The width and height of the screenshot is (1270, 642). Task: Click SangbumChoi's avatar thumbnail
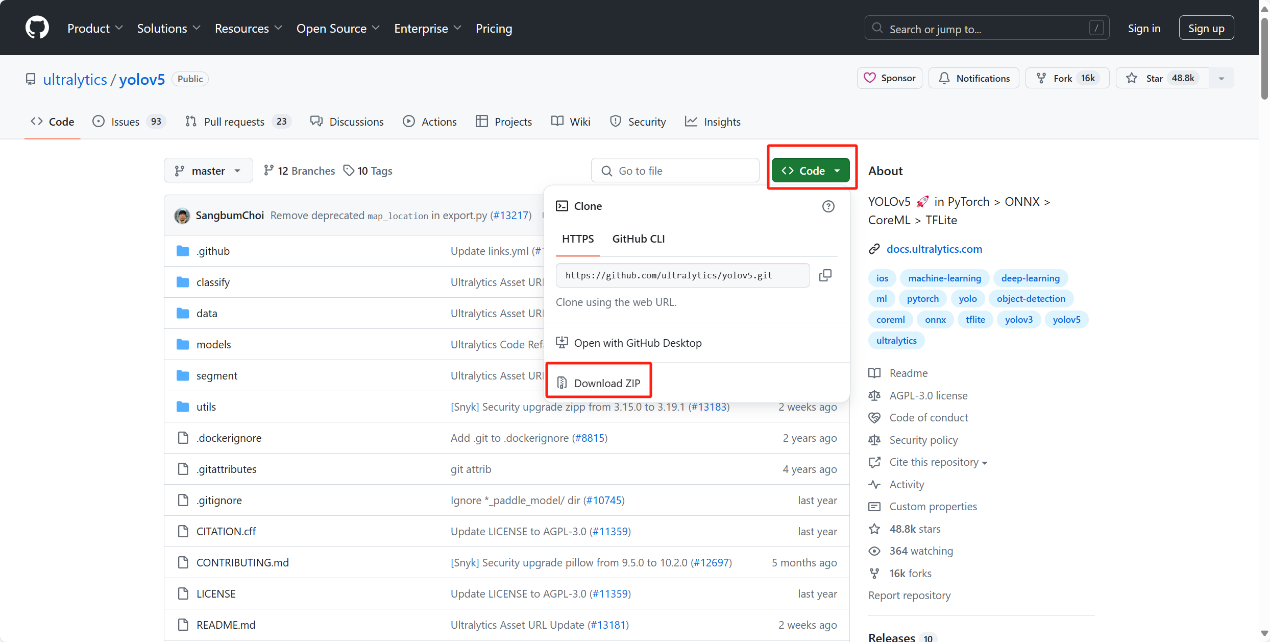(x=182, y=215)
